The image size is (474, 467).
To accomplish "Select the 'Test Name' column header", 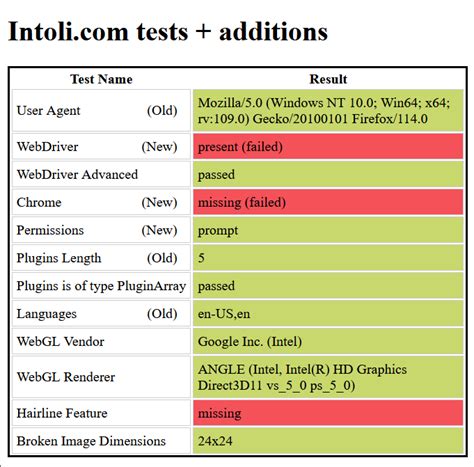I will (x=101, y=79).
